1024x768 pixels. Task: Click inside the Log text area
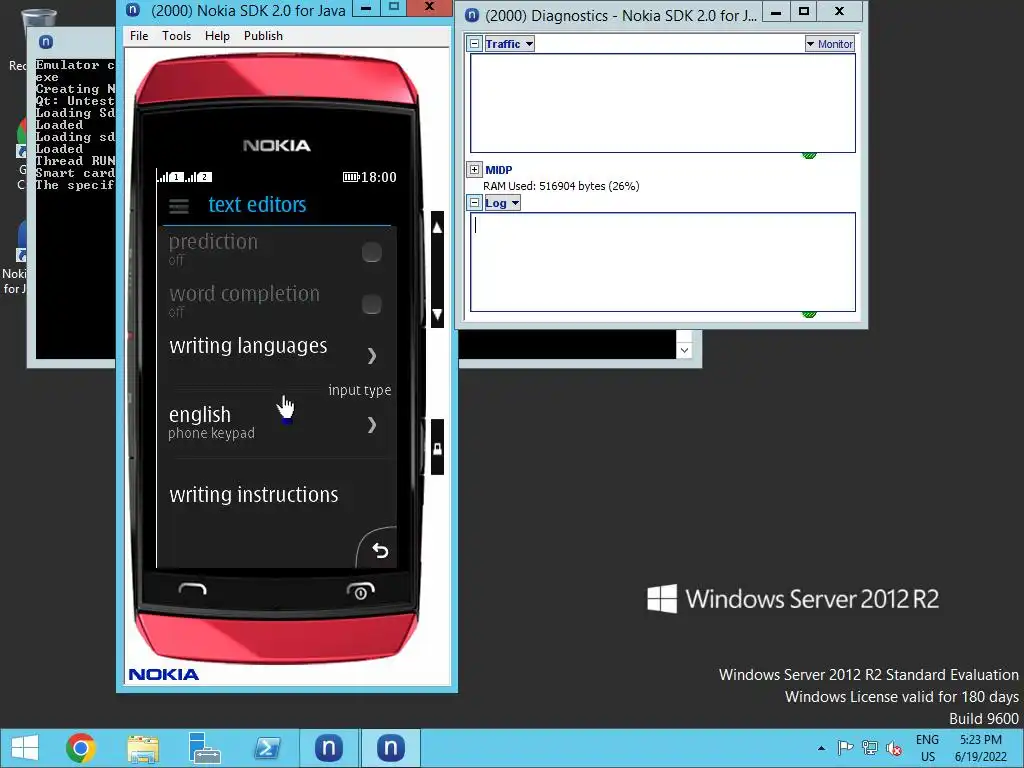coord(663,262)
